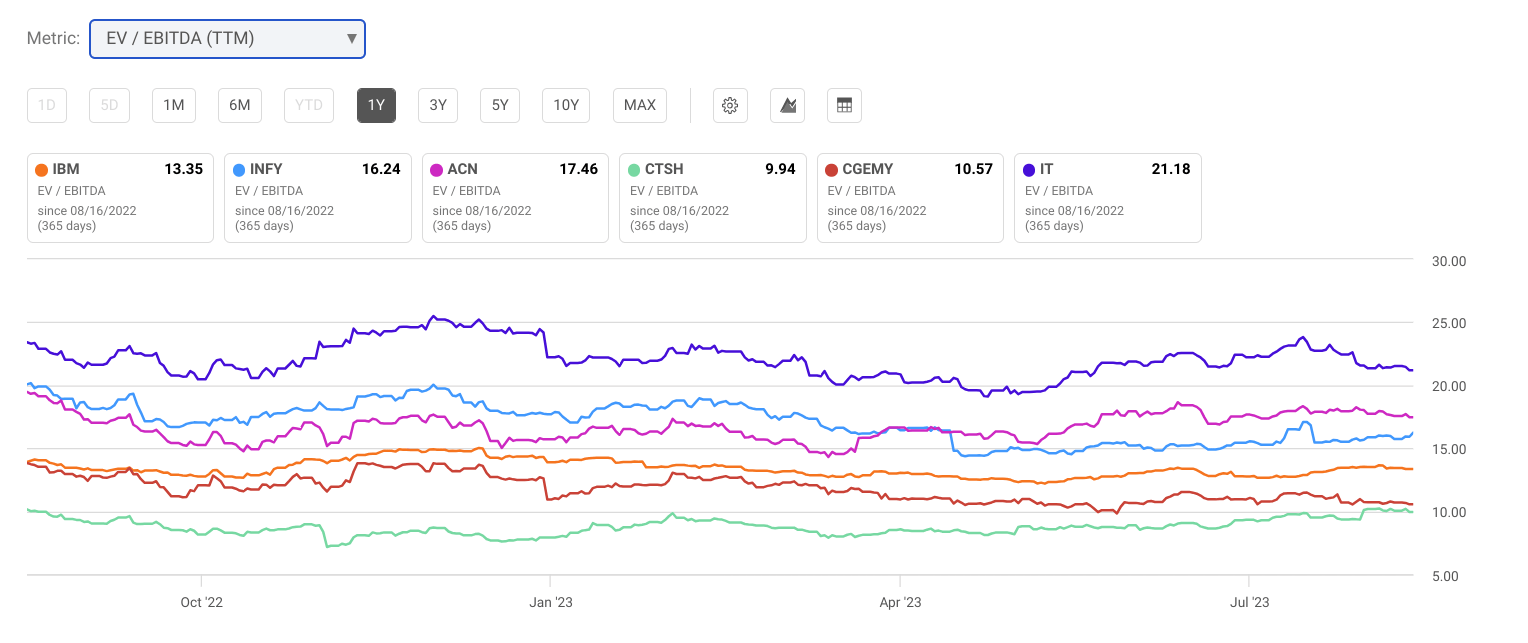This screenshot has width=1528, height=643.
Task: Toggle the IT series legend card
Action: [1108, 198]
